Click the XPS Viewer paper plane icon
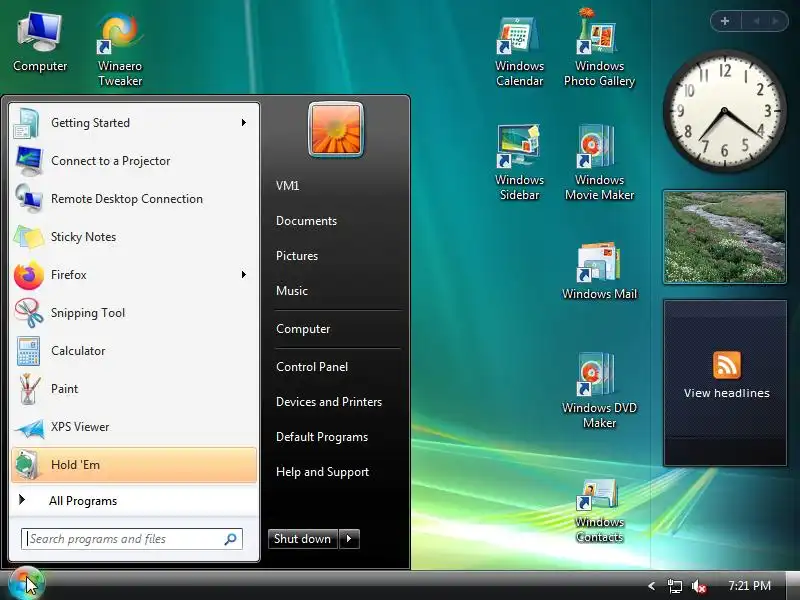Image resolution: width=800 pixels, height=600 pixels. coord(30,429)
